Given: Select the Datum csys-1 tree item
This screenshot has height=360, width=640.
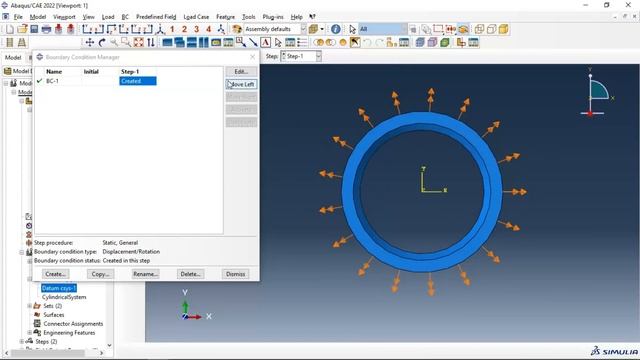Looking at the screenshot, I should tap(59, 288).
